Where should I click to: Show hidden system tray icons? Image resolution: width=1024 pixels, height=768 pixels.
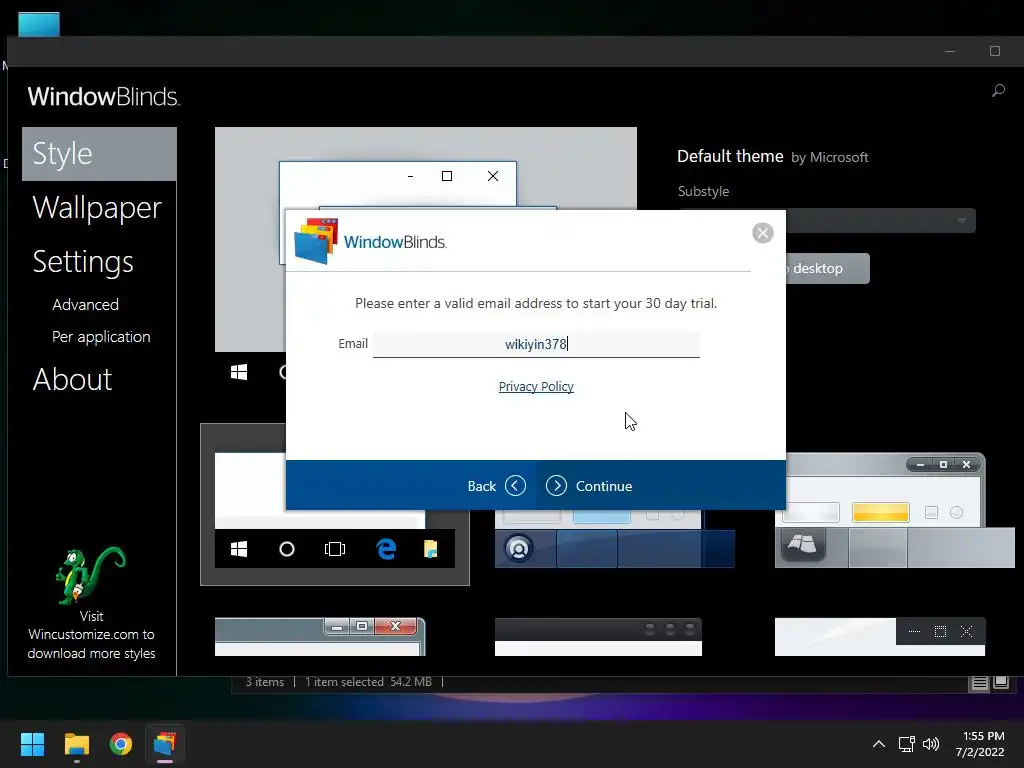[879, 744]
